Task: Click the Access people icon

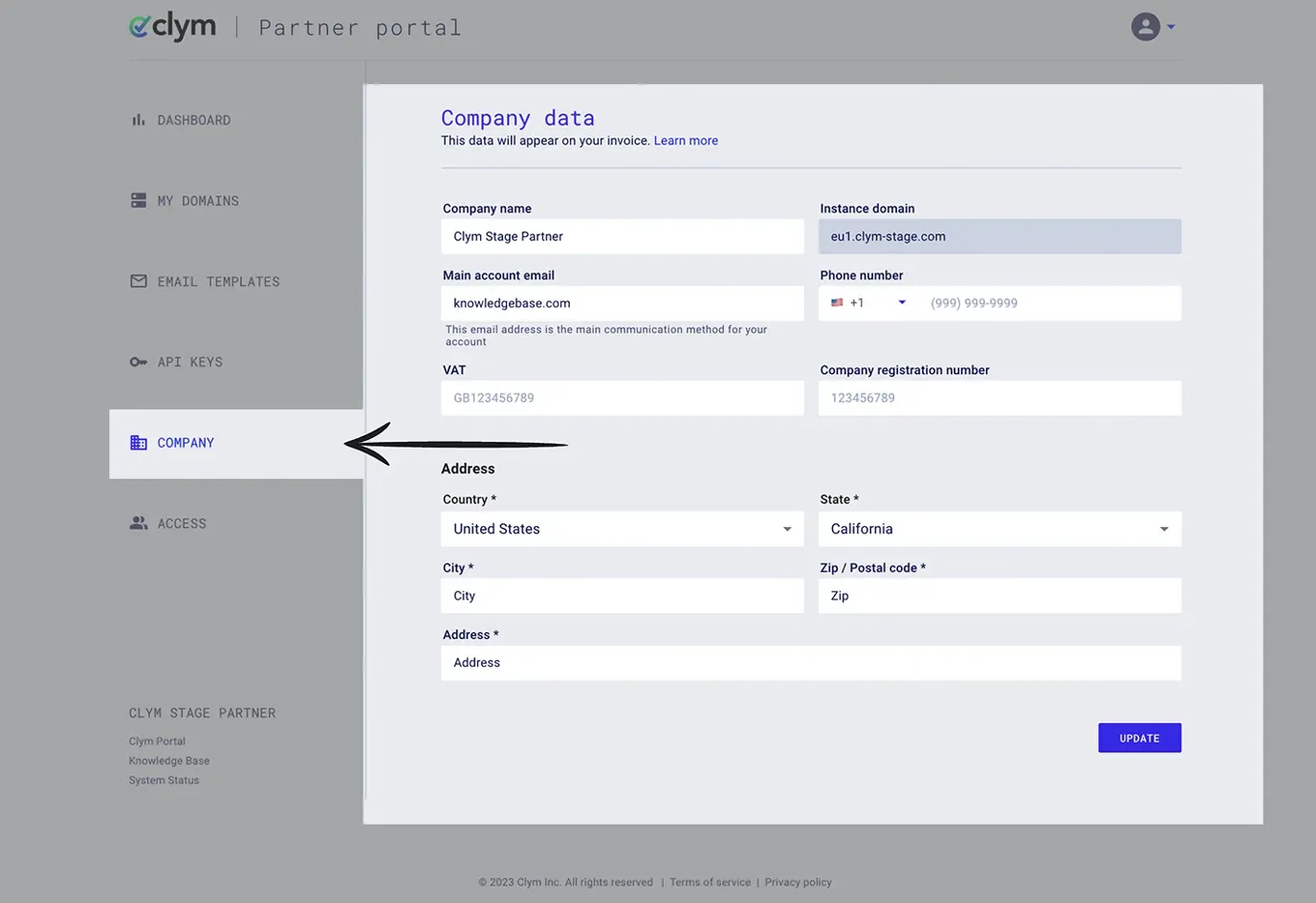Action: click(139, 523)
